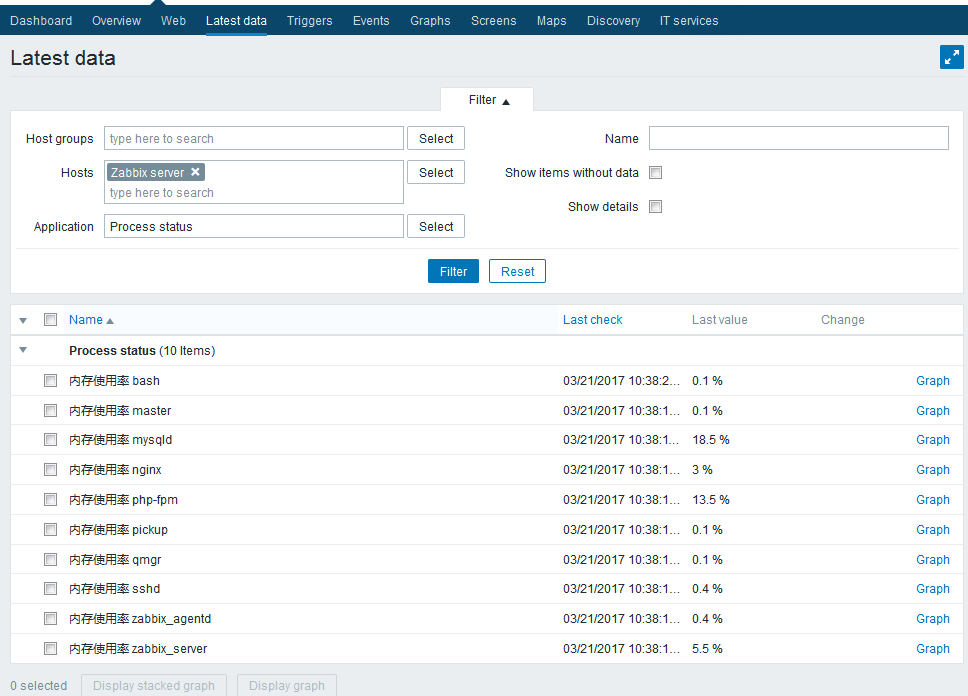Collapse Process status group
Viewport: 968px width, 696px height.
[23, 350]
